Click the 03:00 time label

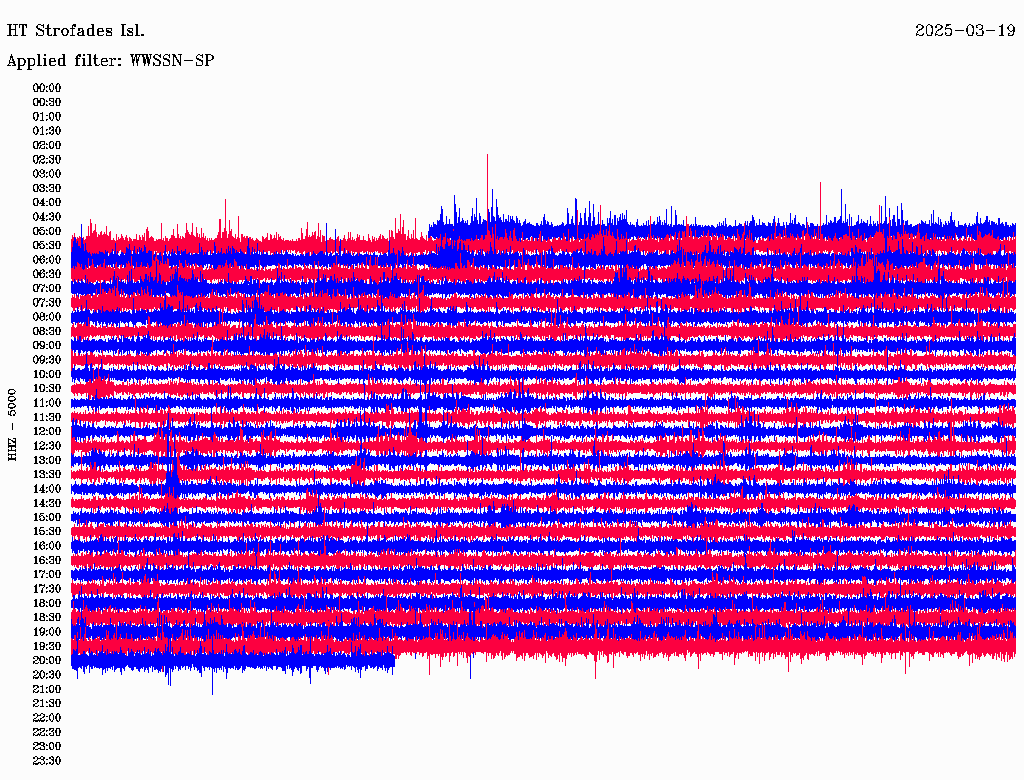pyautogui.click(x=47, y=174)
